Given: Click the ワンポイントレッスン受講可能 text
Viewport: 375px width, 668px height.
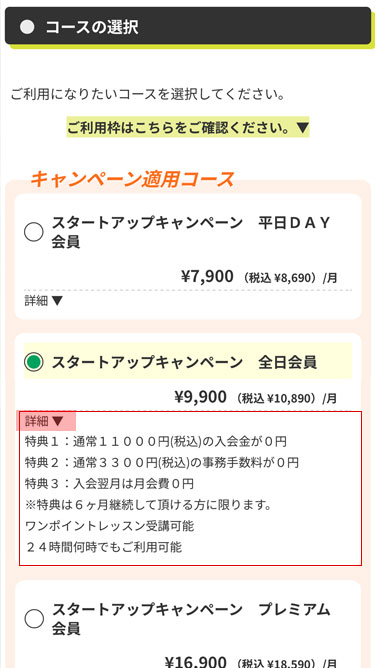Looking at the screenshot, I should [x=110, y=526].
